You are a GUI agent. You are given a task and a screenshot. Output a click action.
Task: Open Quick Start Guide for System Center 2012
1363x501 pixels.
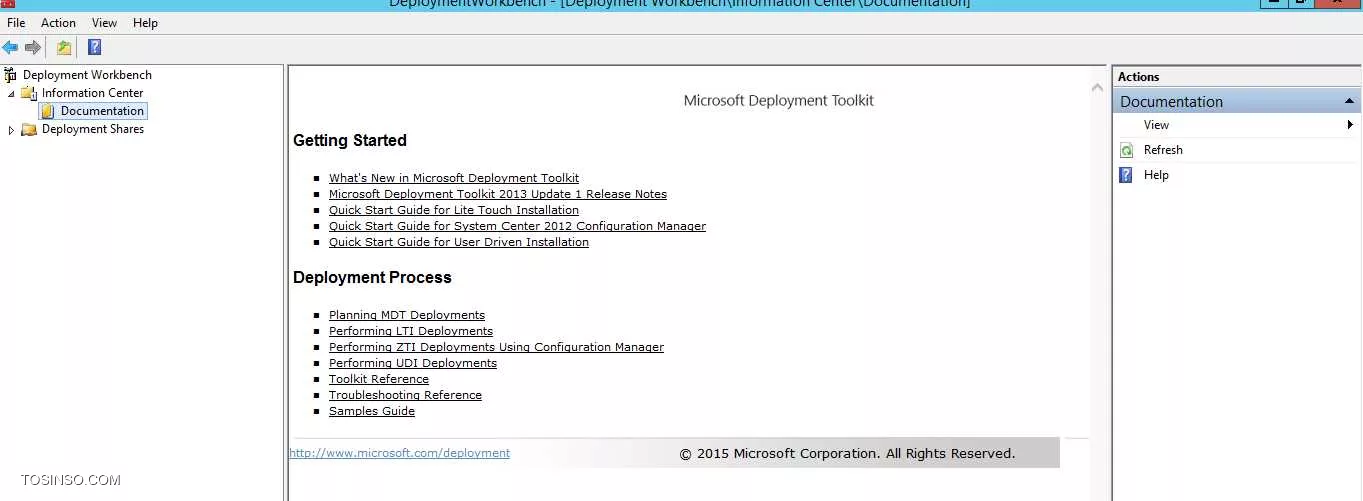[517, 226]
